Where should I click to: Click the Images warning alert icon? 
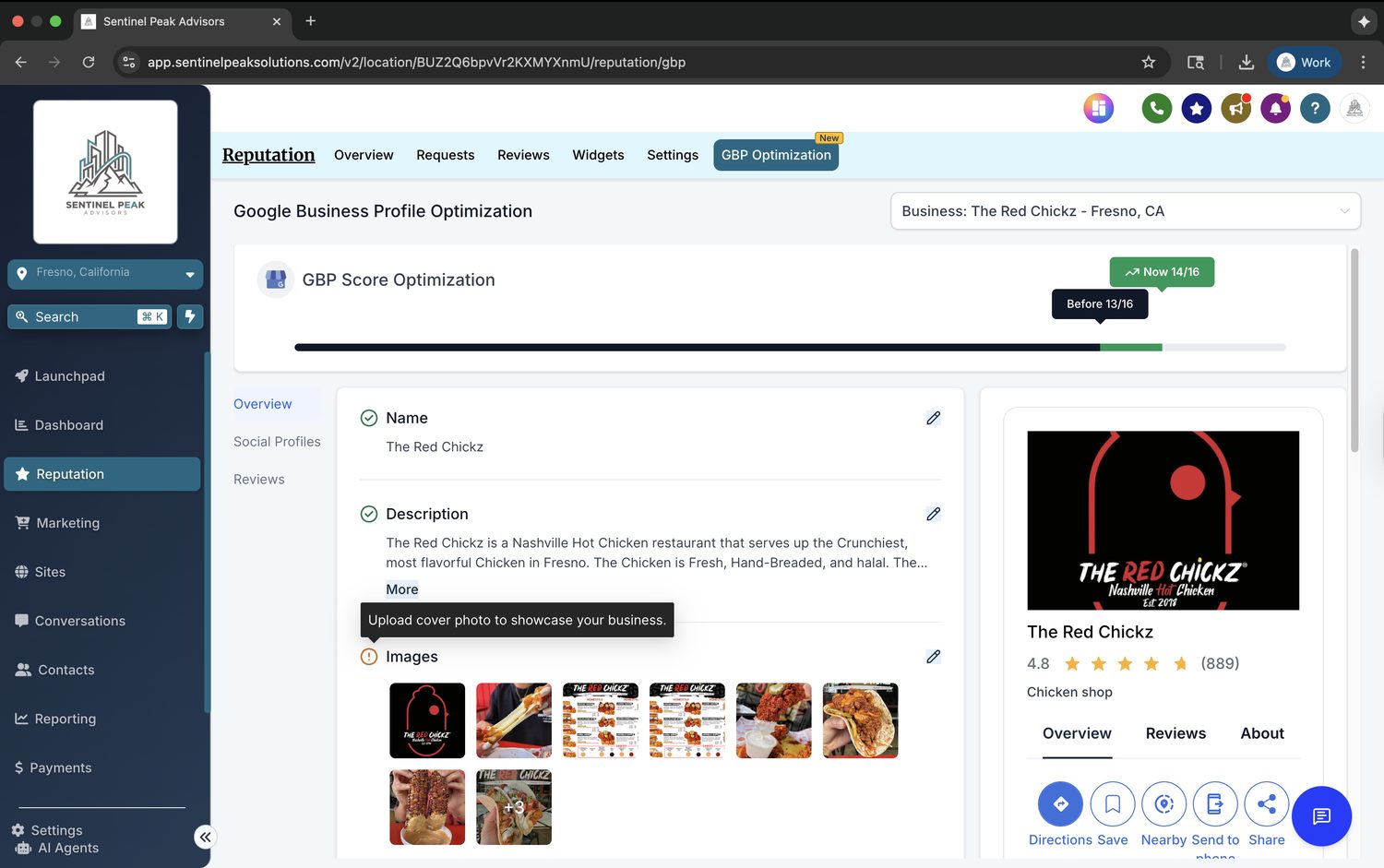pos(369,657)
